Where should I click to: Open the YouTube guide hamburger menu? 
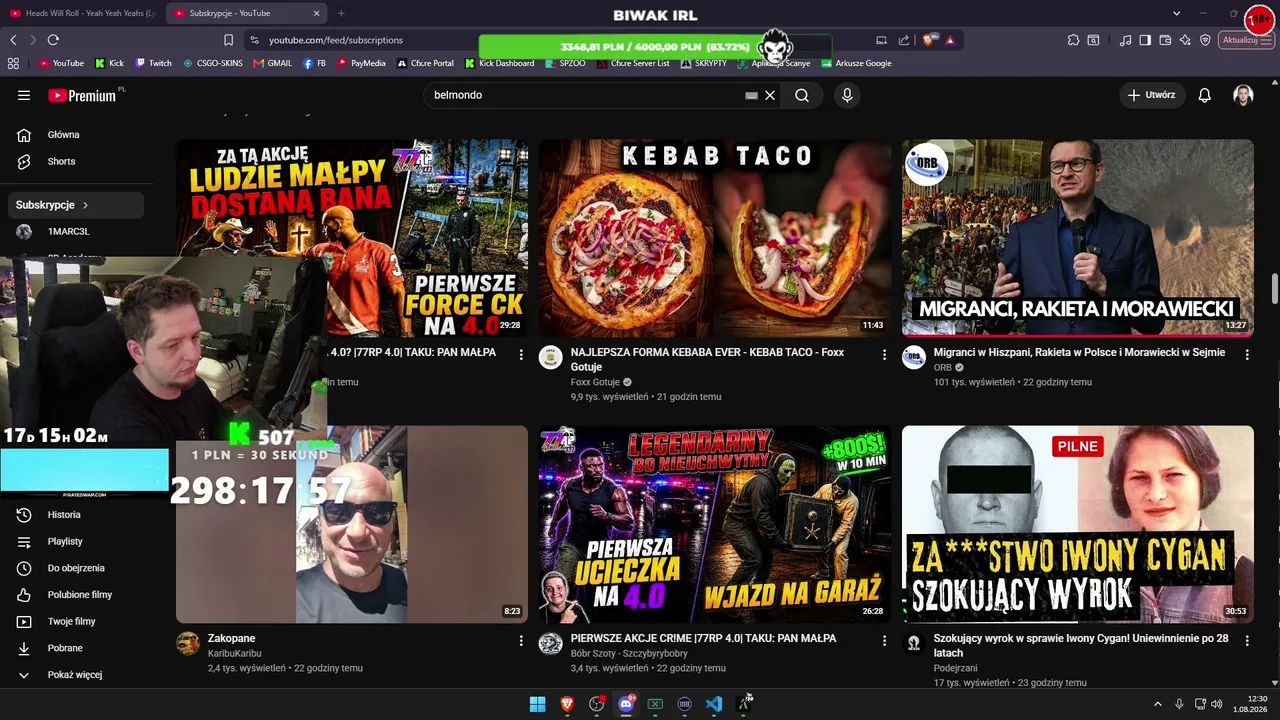click(x=24, y=95)
